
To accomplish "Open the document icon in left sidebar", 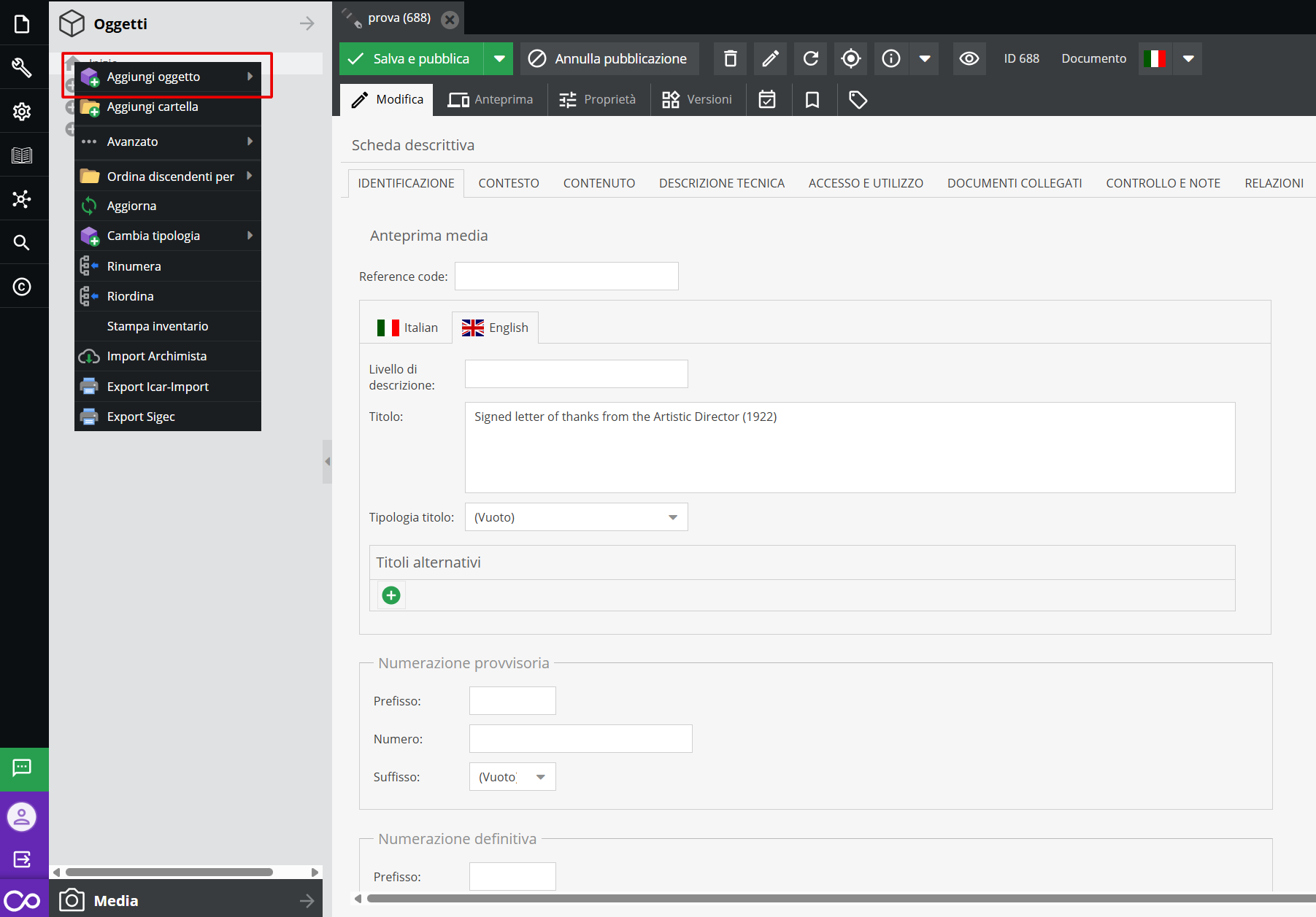I will point(22,24).
